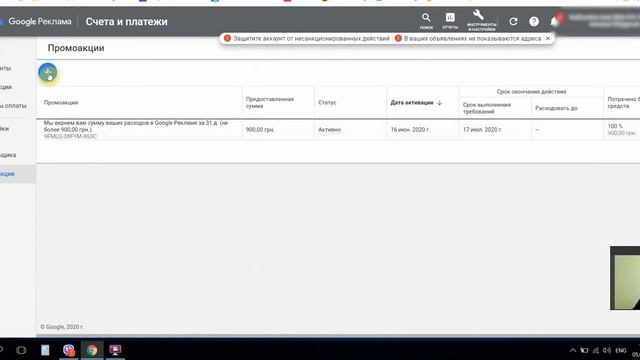Open Task View button in taskbar
This screenshot has height=360, width=640.
click(x=21, y=350)
